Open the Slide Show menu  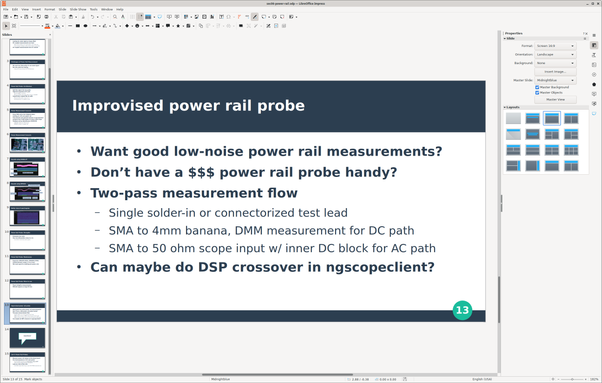pyautogui.click(x=78, y=9)
